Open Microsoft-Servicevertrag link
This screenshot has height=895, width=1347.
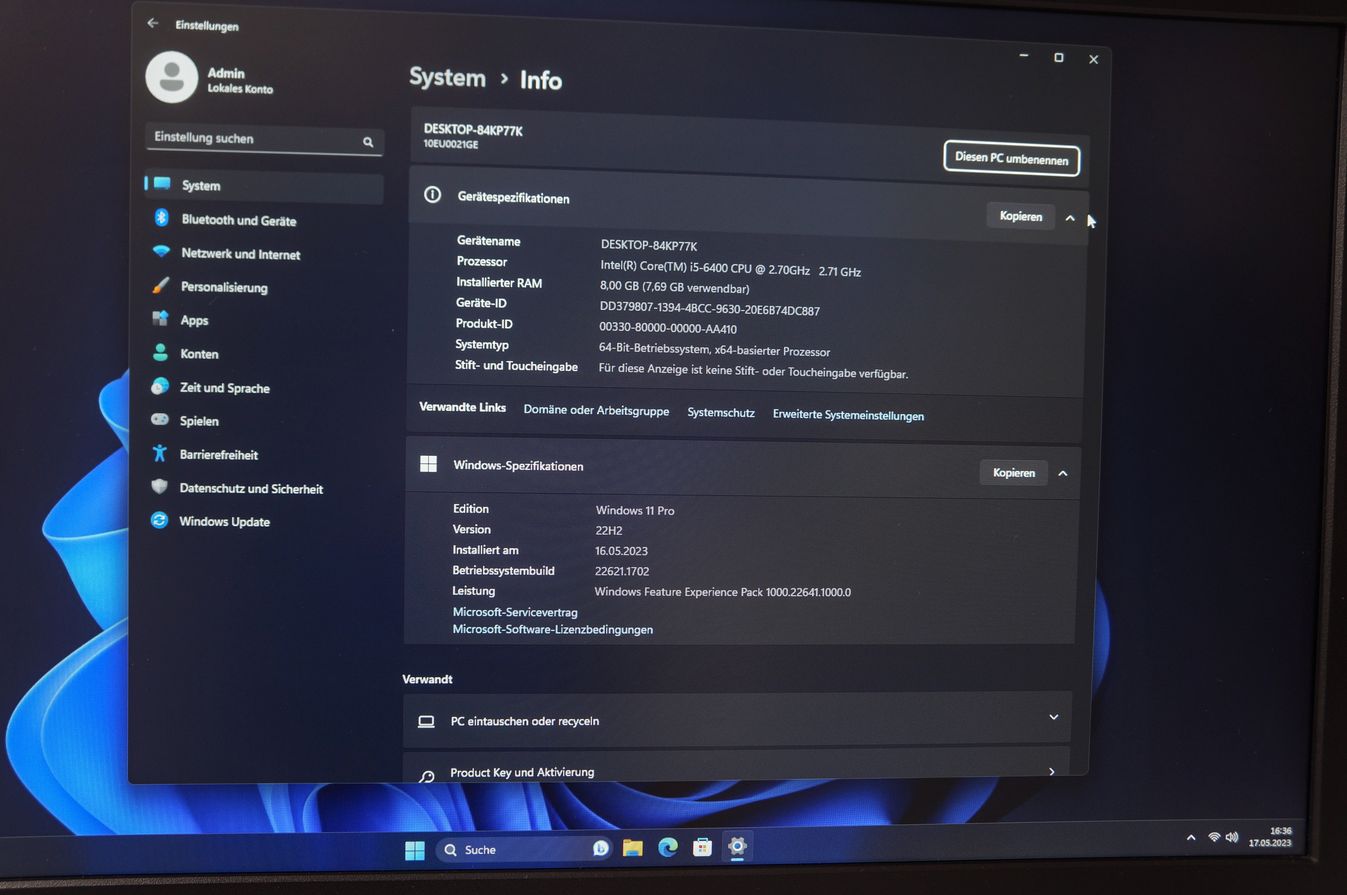(x=515, y=612)
